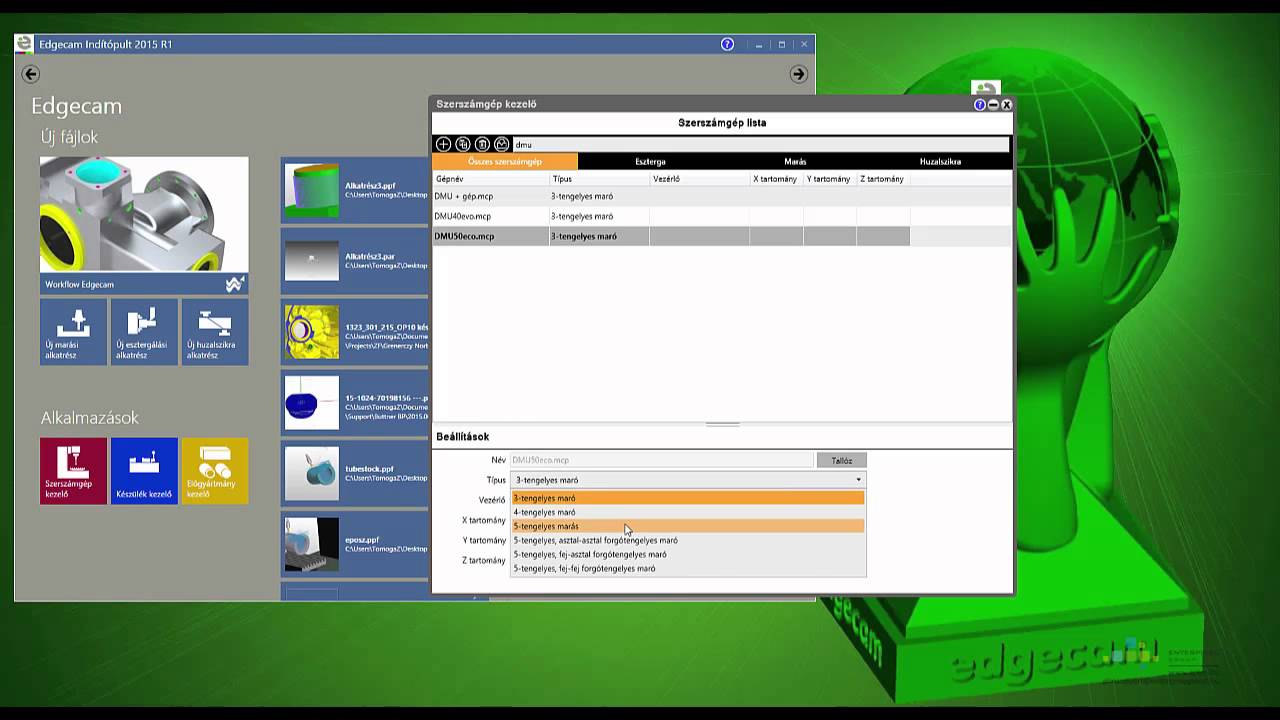Choose 5-tengelyes marás from the dropdown list
1280x720 pixels.
coord(688,526)
